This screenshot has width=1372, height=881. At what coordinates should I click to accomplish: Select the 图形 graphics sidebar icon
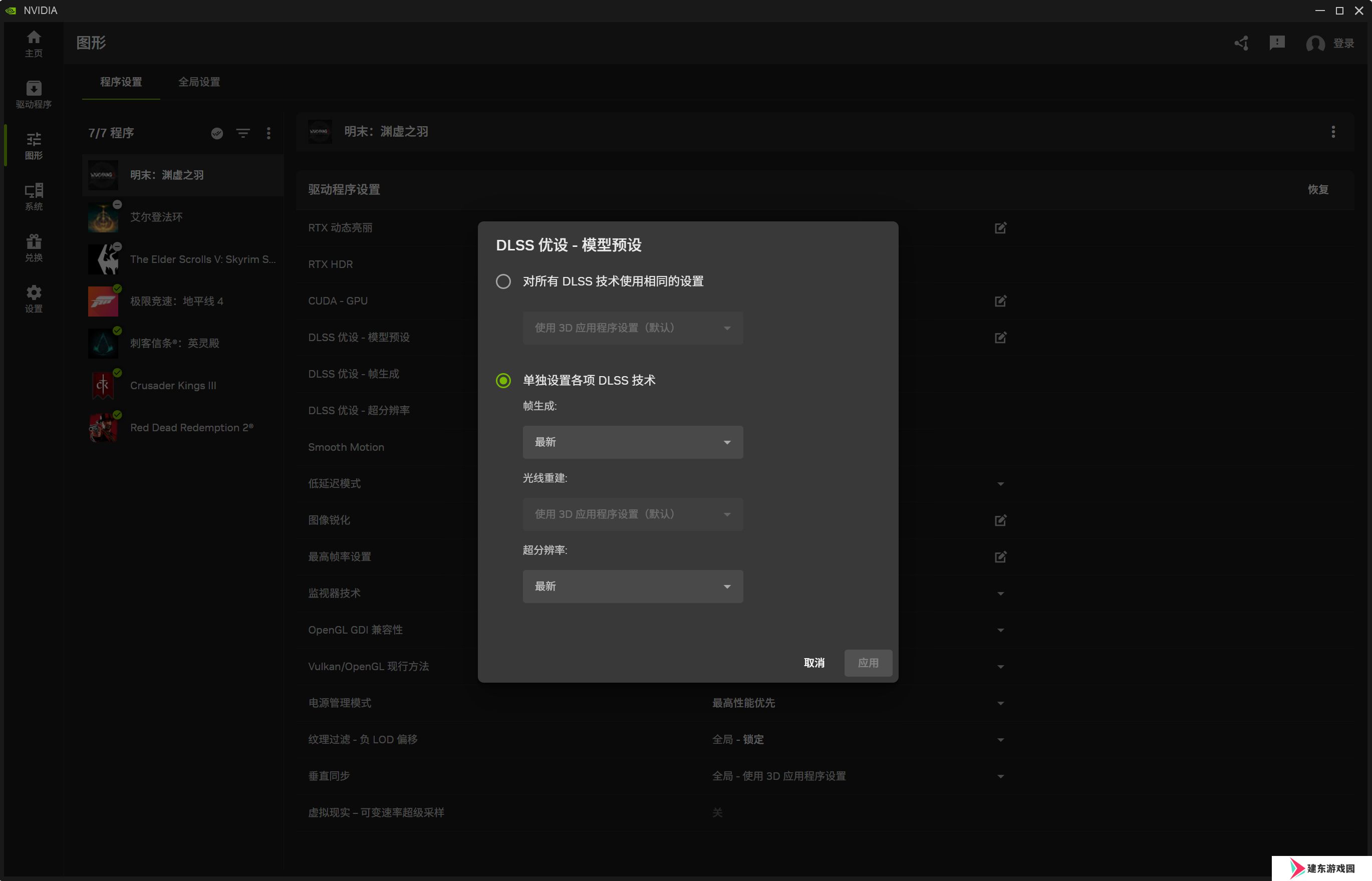(34, 146)
